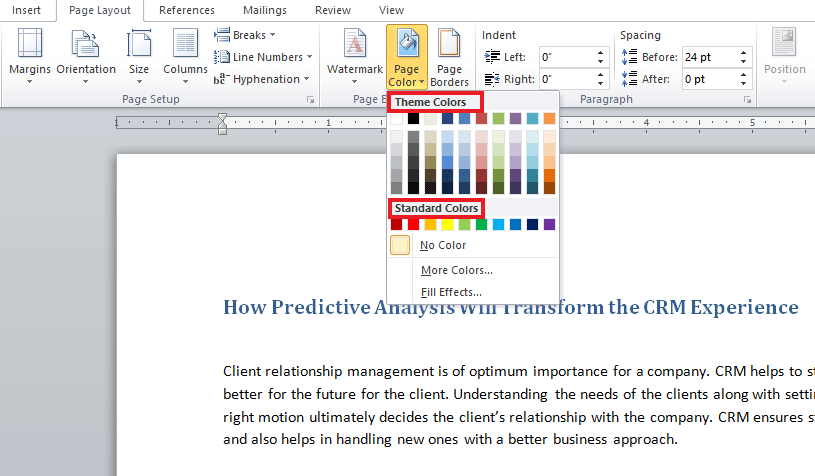The image size is (815, 476).
Task: Pick the purple standard color
Action: [x=549, y=224]
